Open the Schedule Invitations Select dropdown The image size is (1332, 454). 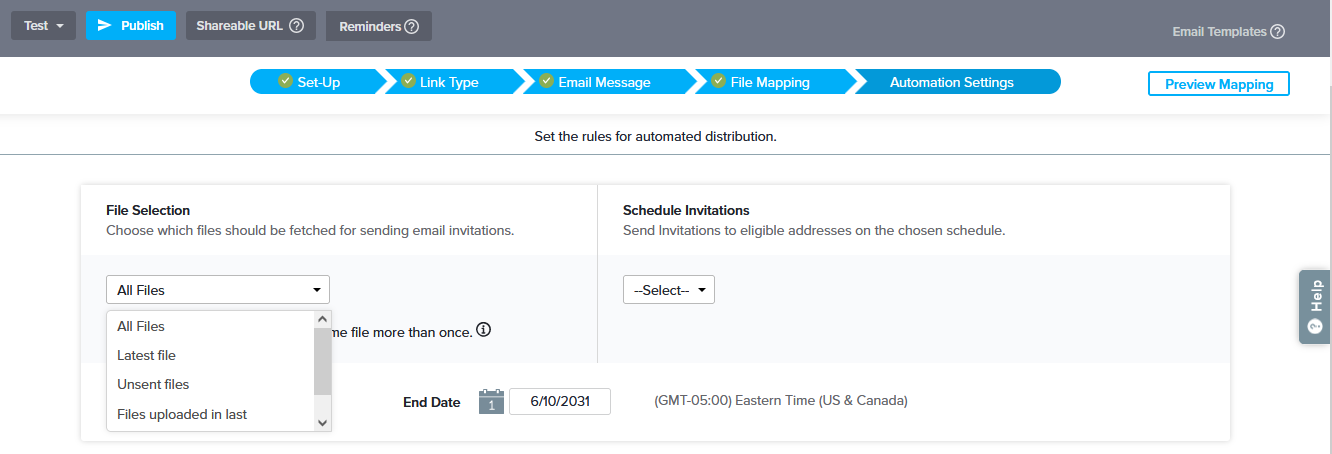coord(668,290)
